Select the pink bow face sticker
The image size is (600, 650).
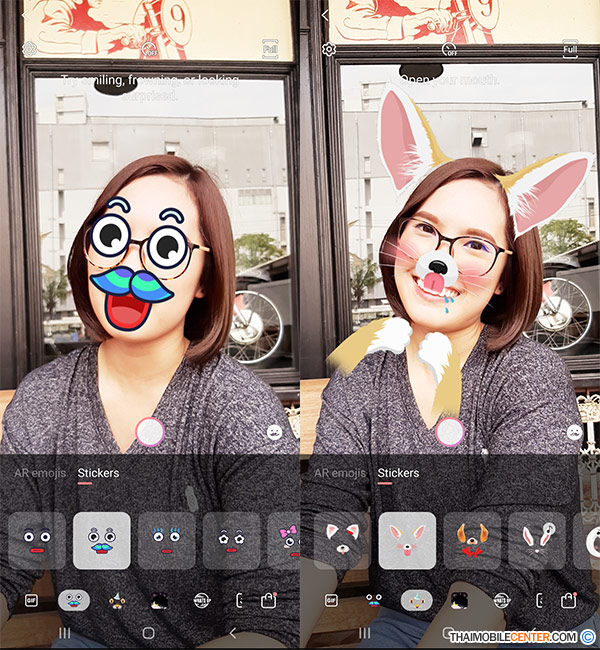coord(285,540)
